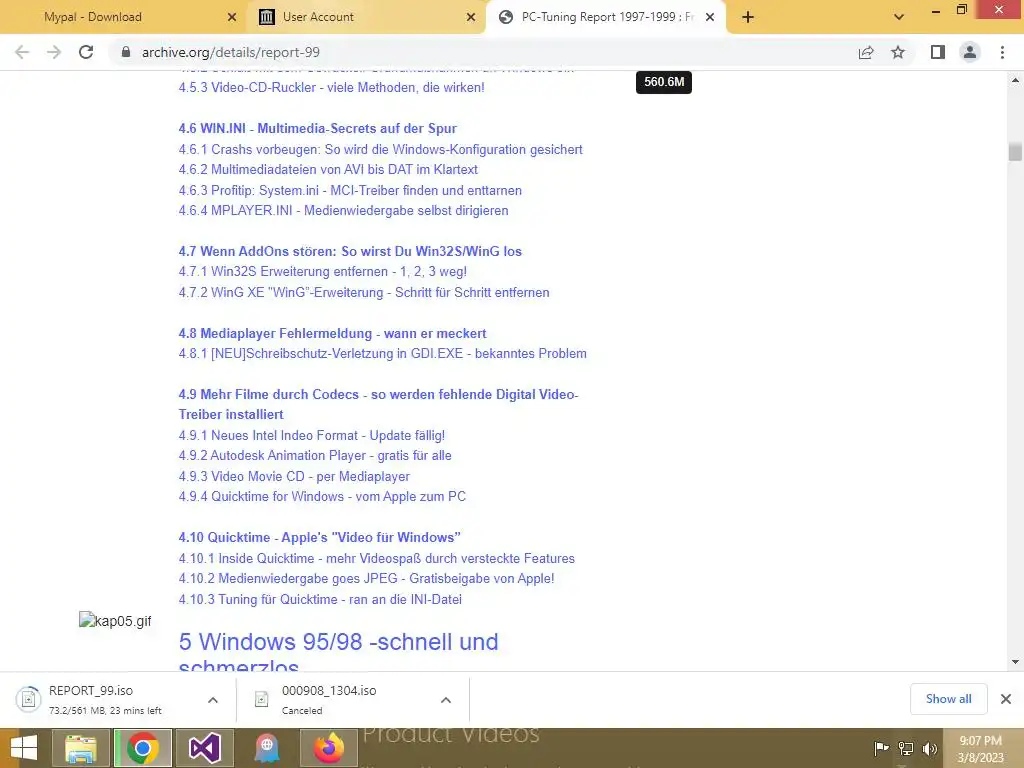Expand options for 000908_1304.iso download
The height and width of the screenshot is (768, 1024).
pyautogui.click(x=446, y=700)
